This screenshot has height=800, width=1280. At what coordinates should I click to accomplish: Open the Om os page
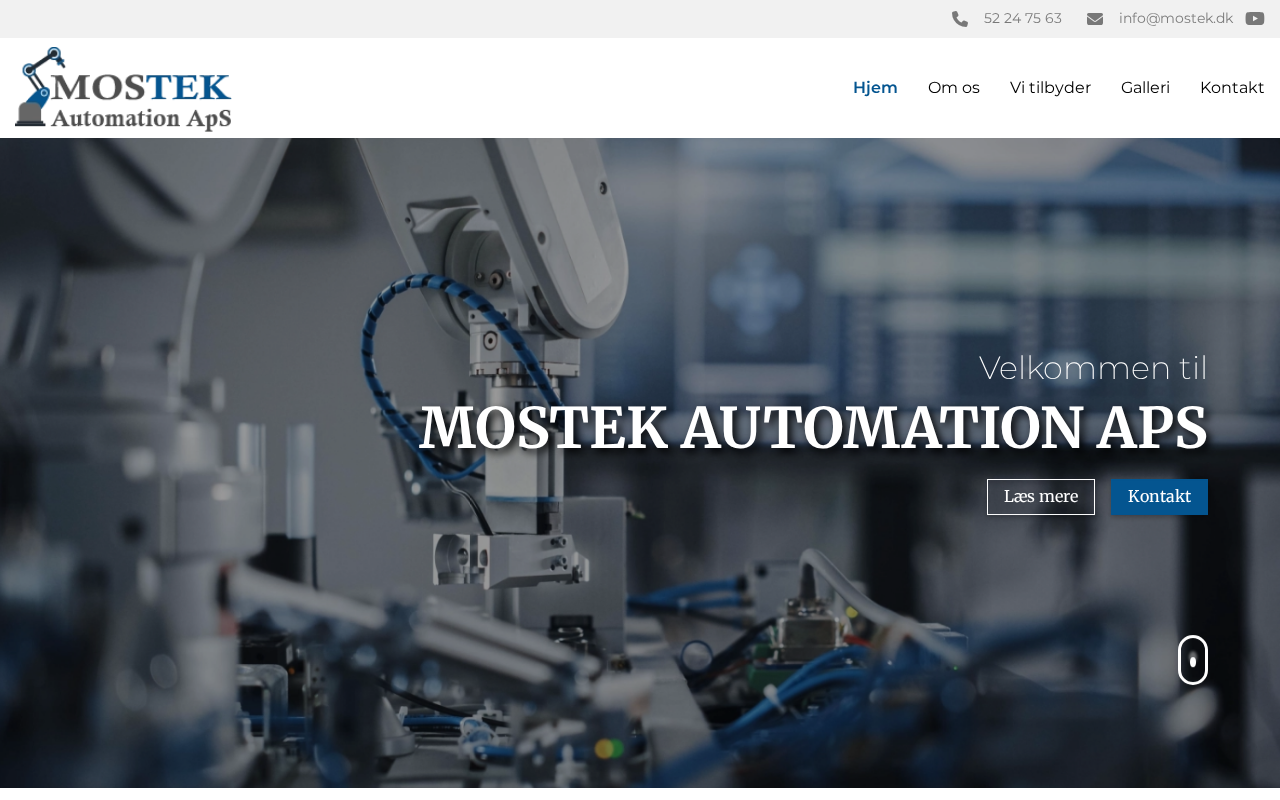point(954,88)
